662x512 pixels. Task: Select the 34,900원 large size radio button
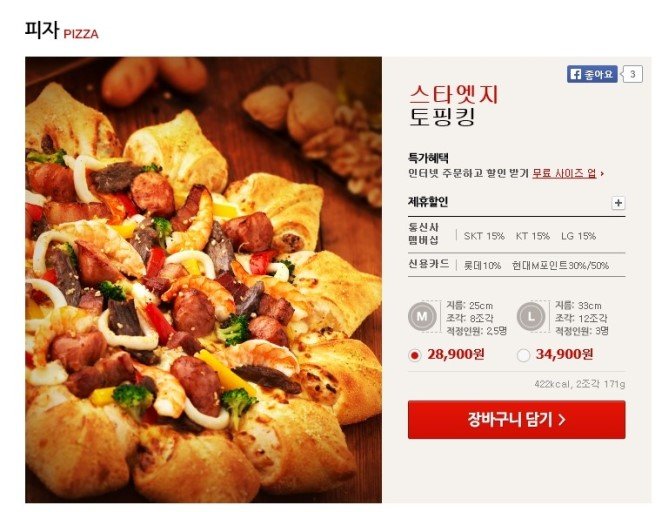524,355
